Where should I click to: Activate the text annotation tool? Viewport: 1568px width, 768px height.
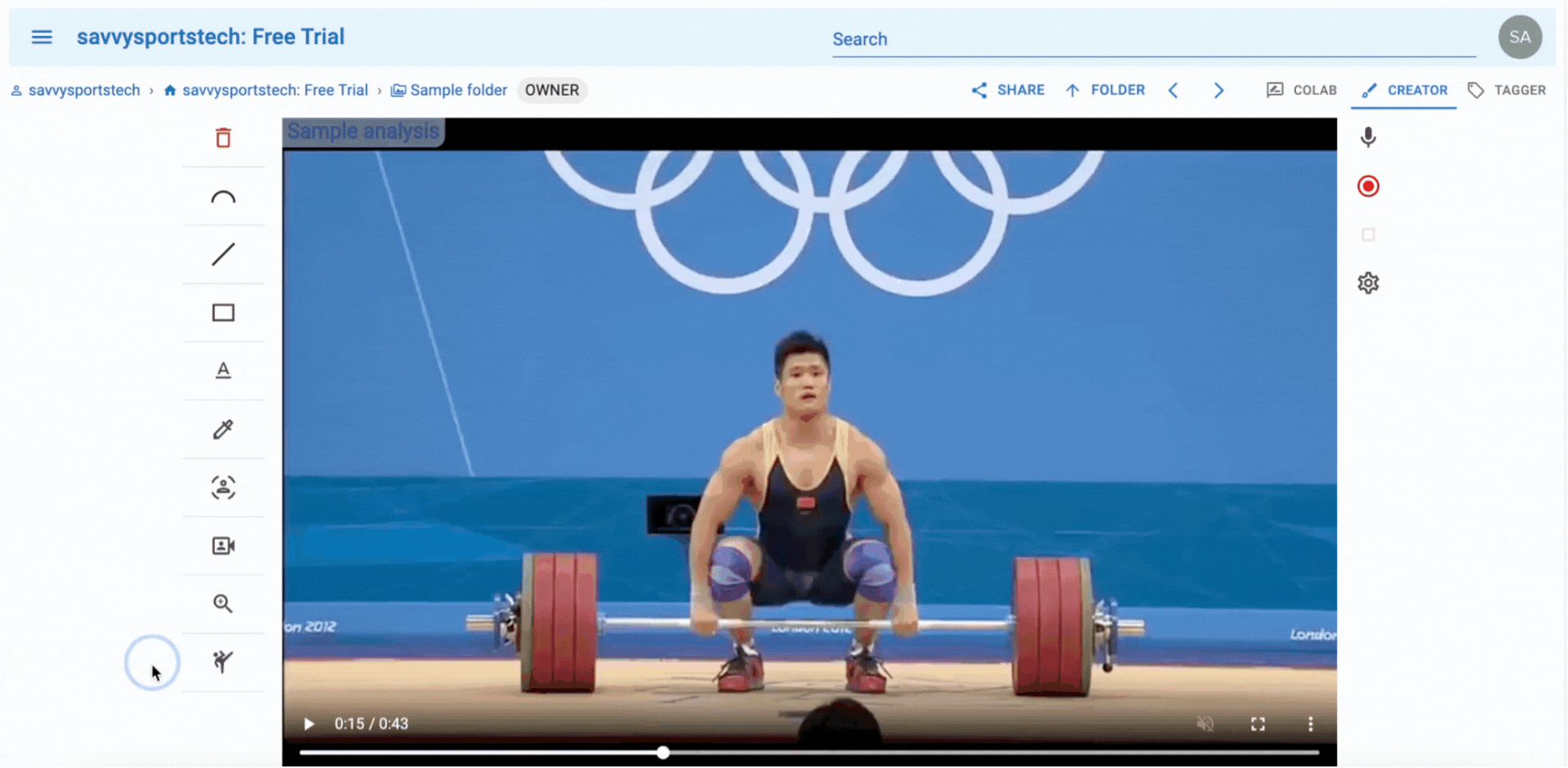(223, 371)
